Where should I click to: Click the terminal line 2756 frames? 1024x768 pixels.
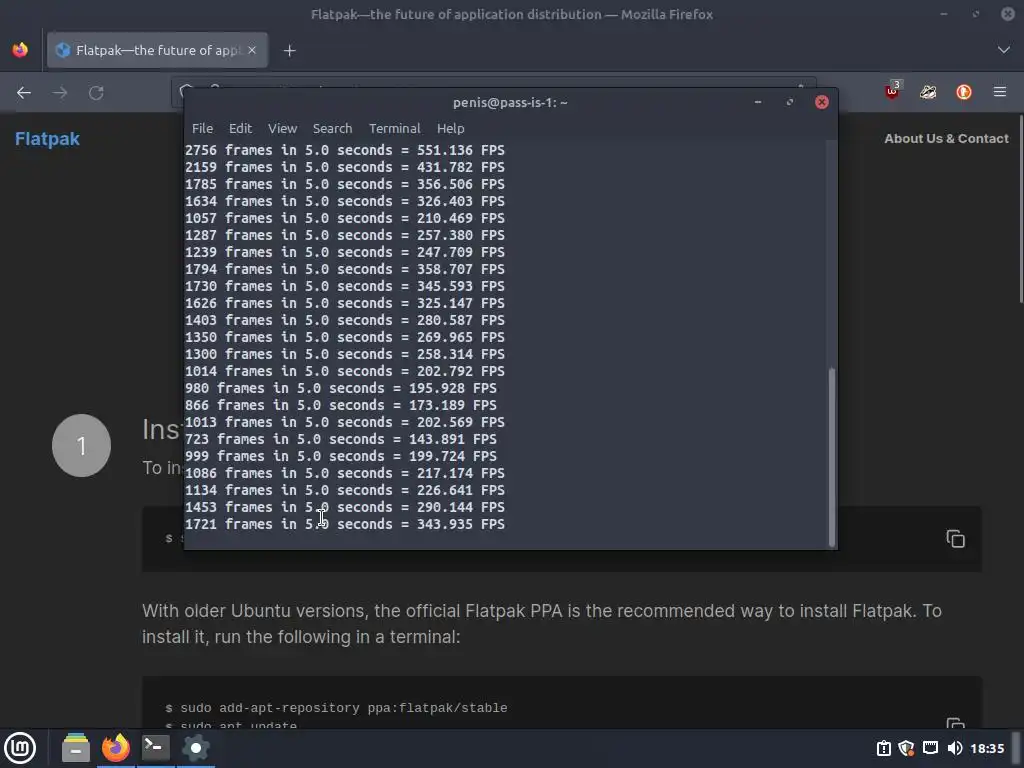(x=345, y=150)
